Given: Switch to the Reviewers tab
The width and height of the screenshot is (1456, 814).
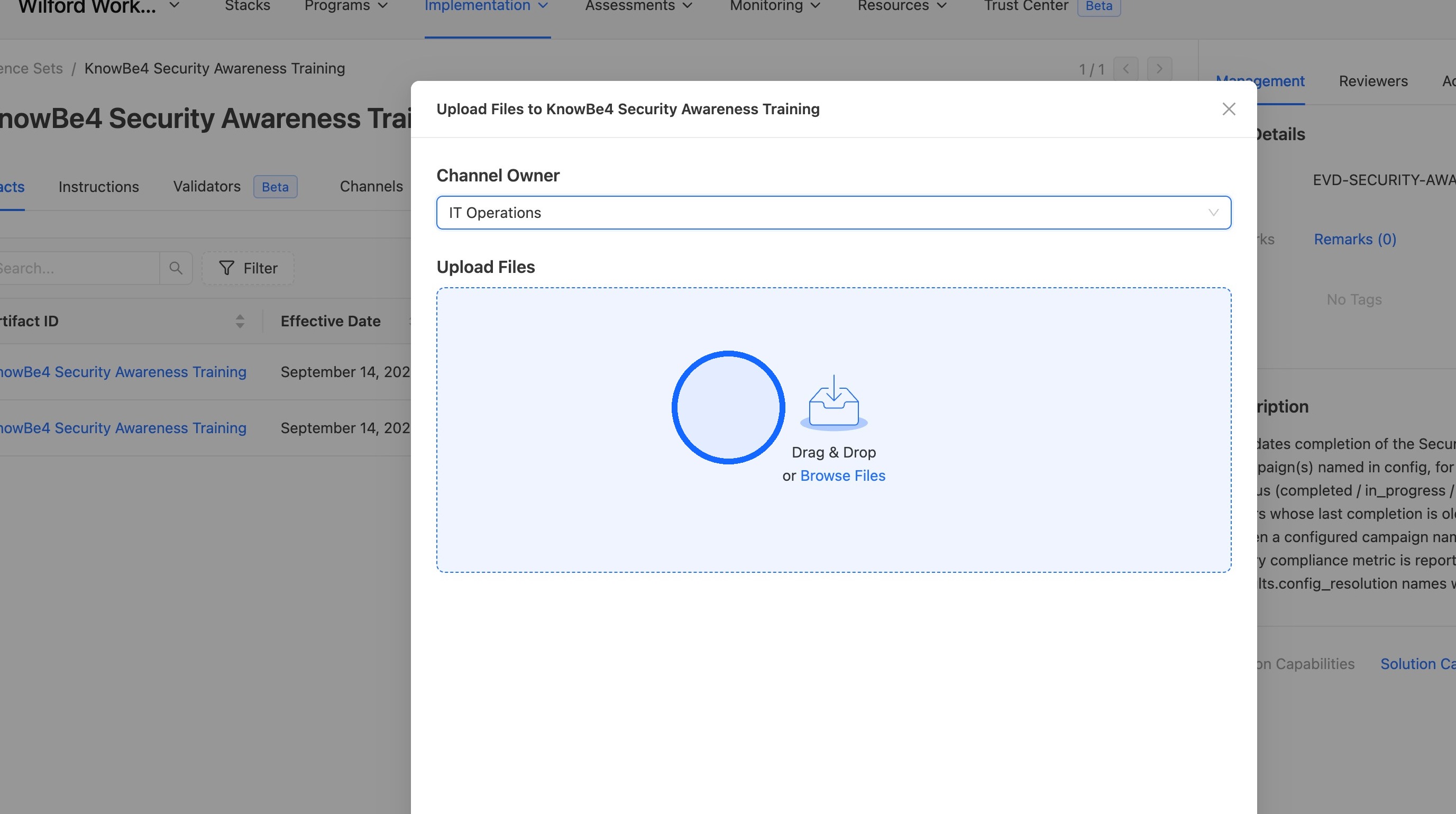Looking at the screenshot, I should point(1373,81).
